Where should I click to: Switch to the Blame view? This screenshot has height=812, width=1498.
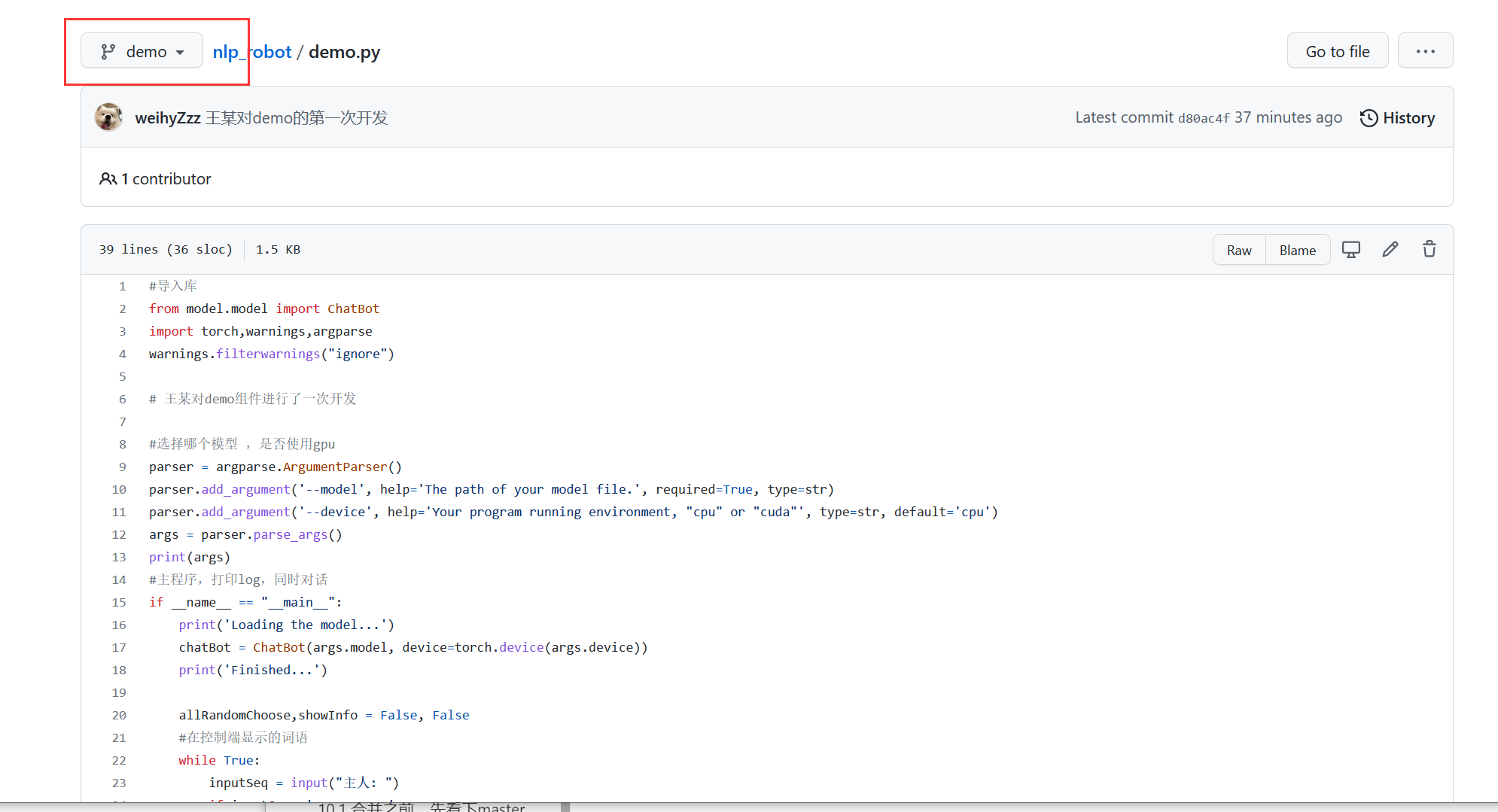pyautogui.click(x=1297, y=250)
